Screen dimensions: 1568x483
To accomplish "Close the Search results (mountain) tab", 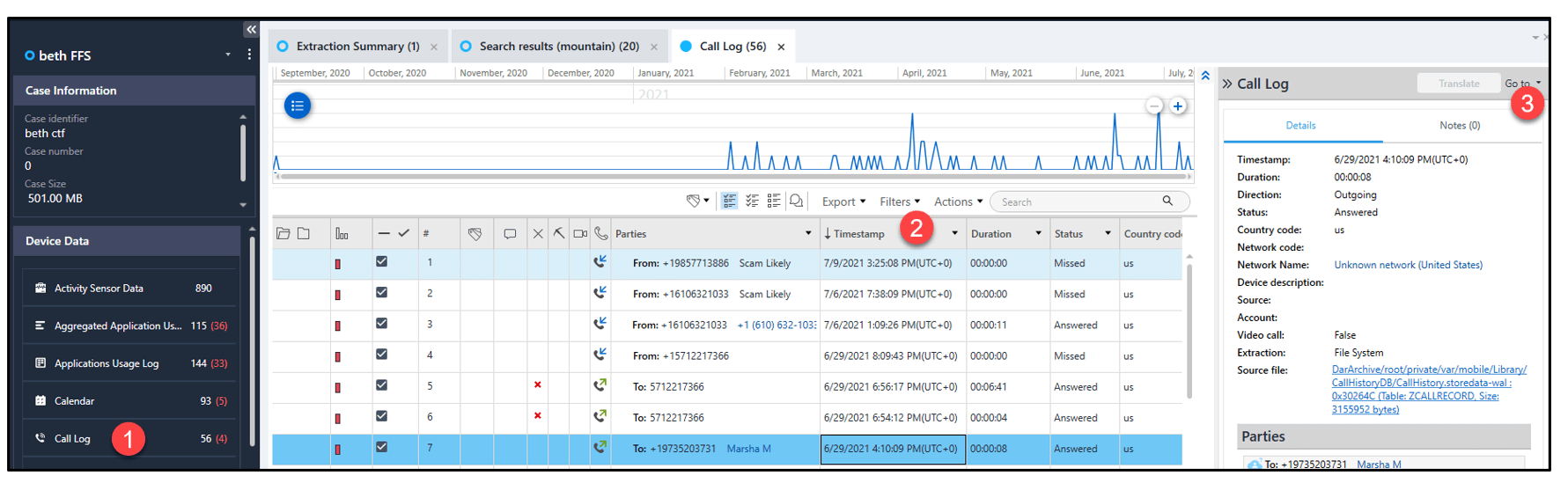I will pos(653,48).
